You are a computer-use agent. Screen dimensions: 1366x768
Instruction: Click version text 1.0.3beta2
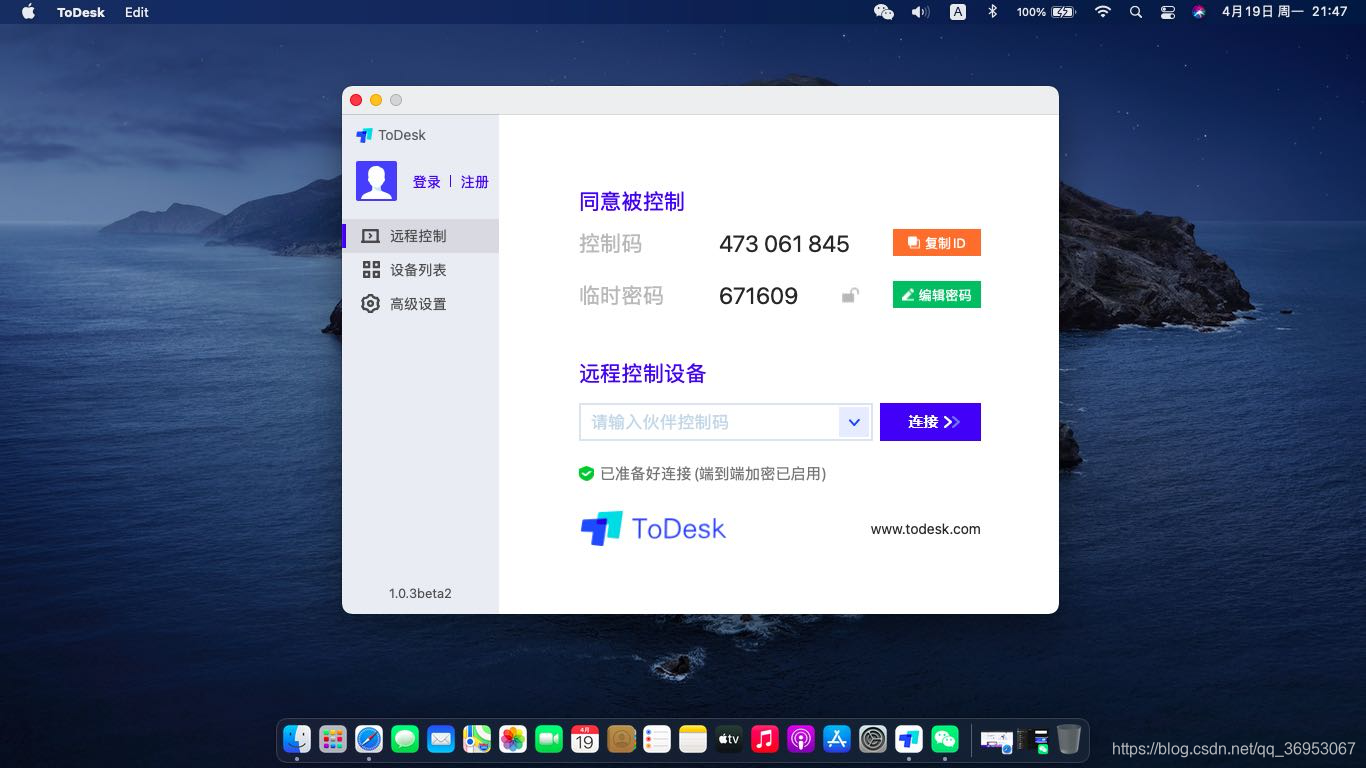coord(420,593)
